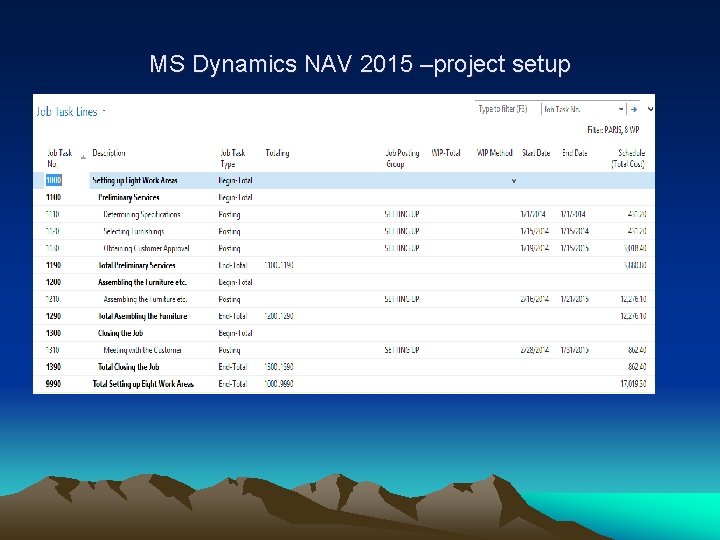720x540 pixels.
Task: Click job task number 9990 cell
Action: pos(53,384)
